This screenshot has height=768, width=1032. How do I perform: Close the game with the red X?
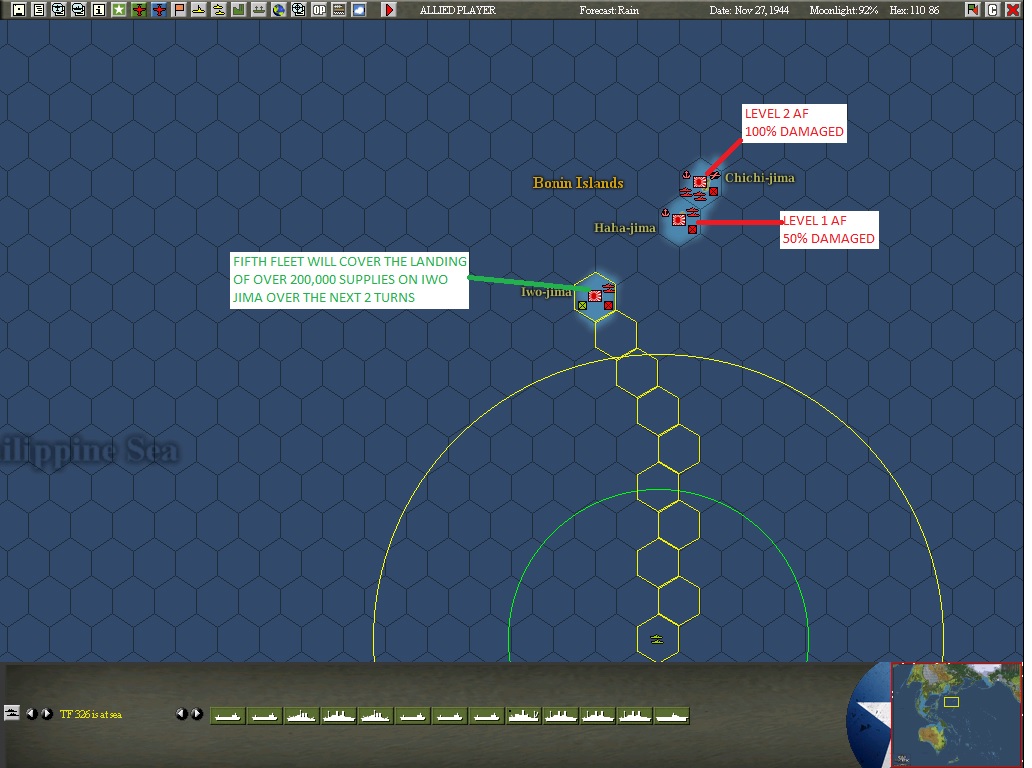click(x=1013, y=10)
